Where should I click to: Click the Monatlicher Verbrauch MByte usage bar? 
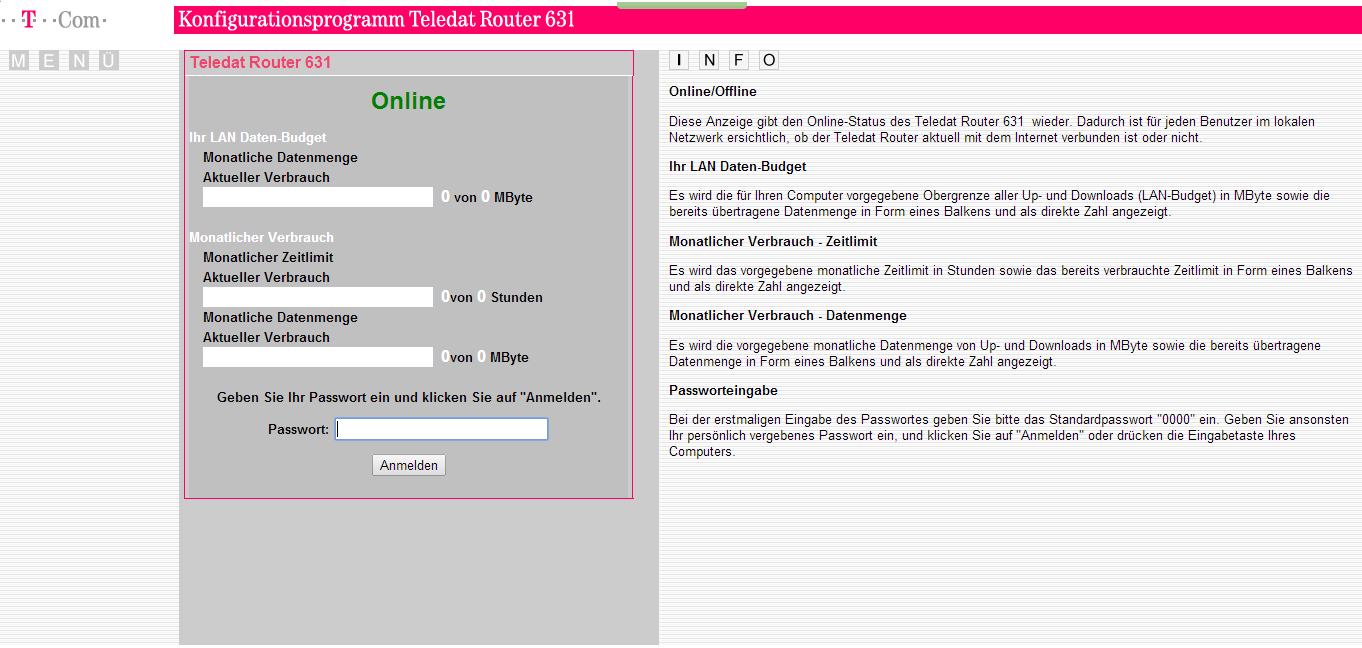(318, 357)
